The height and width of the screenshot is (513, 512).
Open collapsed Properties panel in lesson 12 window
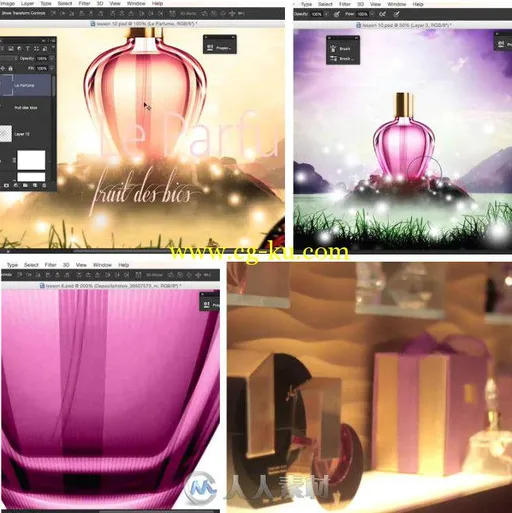coord(220,48)
